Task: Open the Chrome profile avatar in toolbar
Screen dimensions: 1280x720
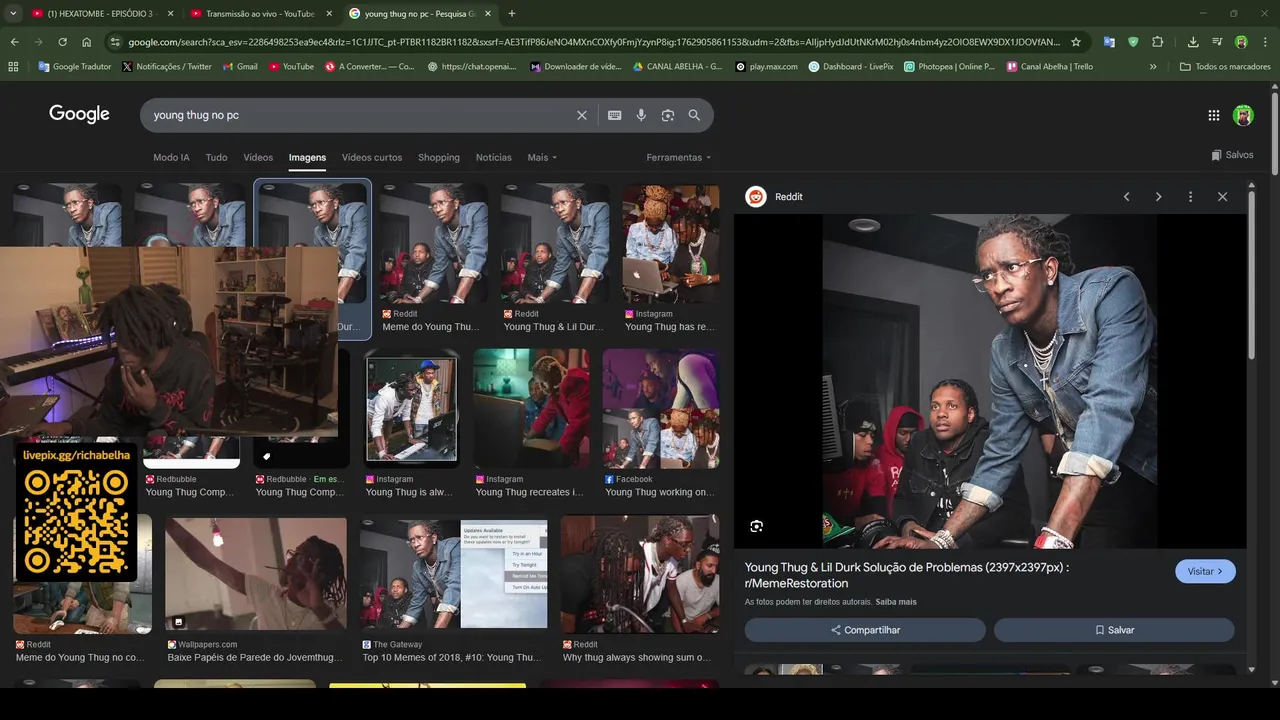Action: tap(1241, 42)
